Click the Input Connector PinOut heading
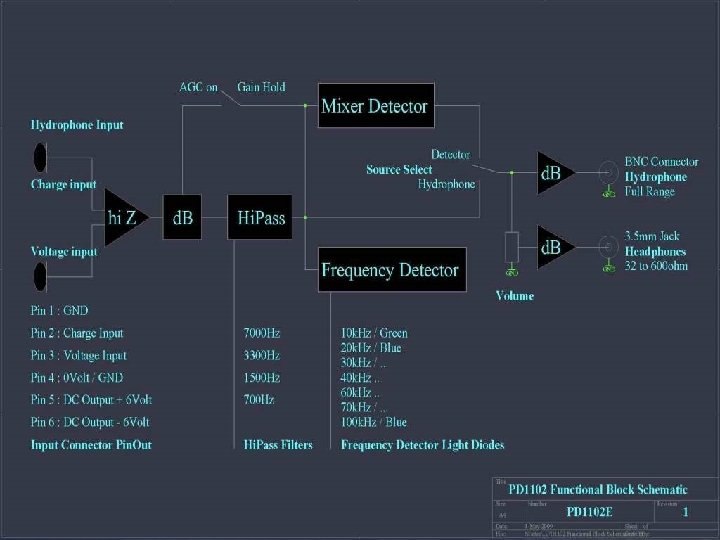 (x=91, y=444)
